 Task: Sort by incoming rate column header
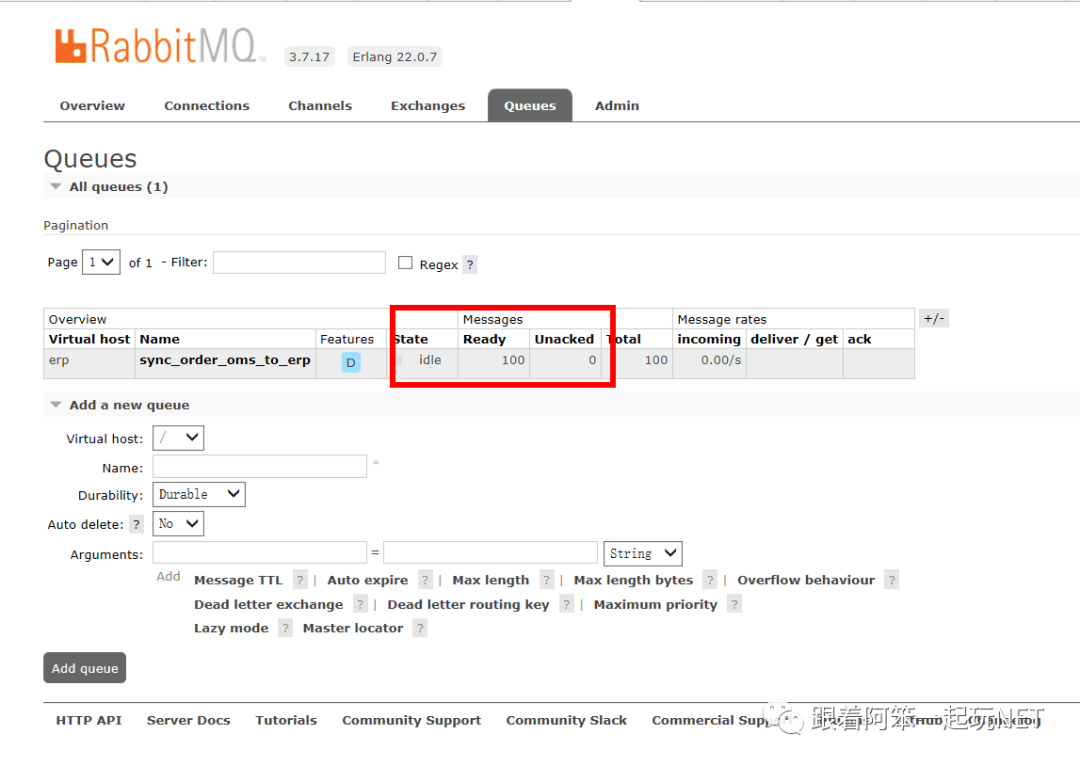709,339
